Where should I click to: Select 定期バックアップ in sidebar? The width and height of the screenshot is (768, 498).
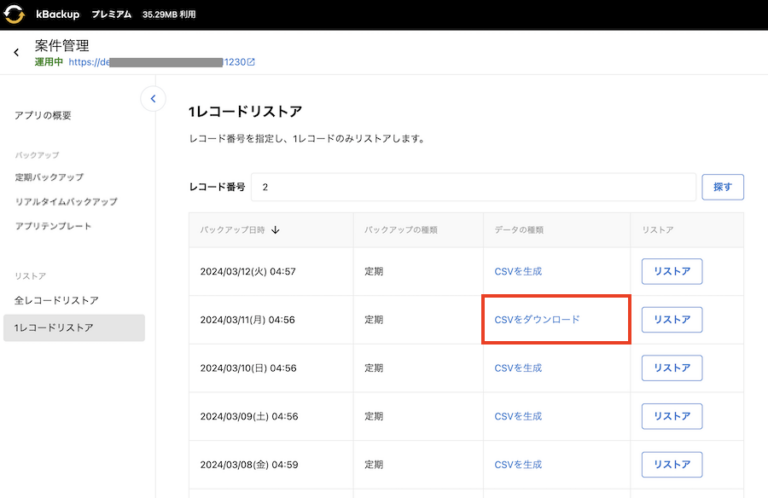[x=49, y=177]
